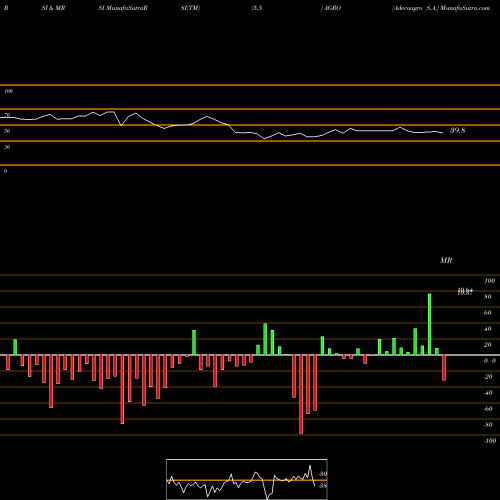Viewport: 500px width, 500px height.
Task: Click the MR axis label -40
Action: click(x=488, y=393)
